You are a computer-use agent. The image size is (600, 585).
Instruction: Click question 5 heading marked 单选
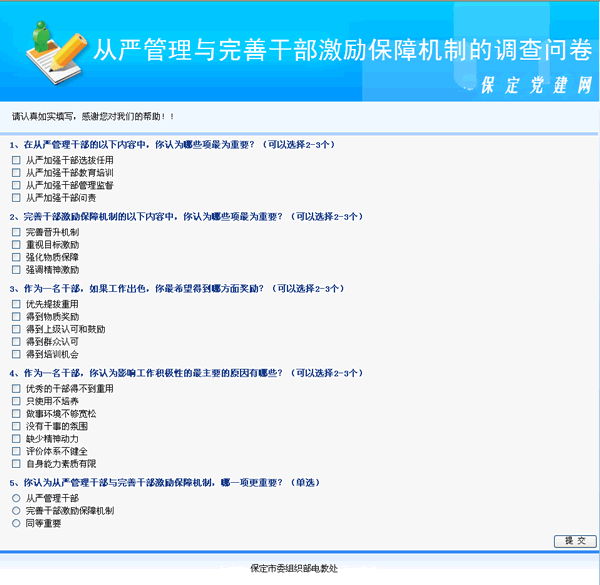pos(165,482)
